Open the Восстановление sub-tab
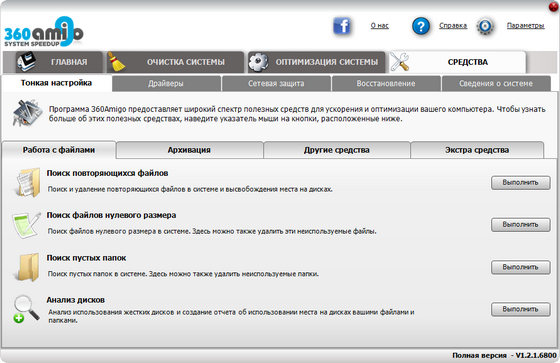The height and width of the screenshot is (363, 560). [386, 84]
